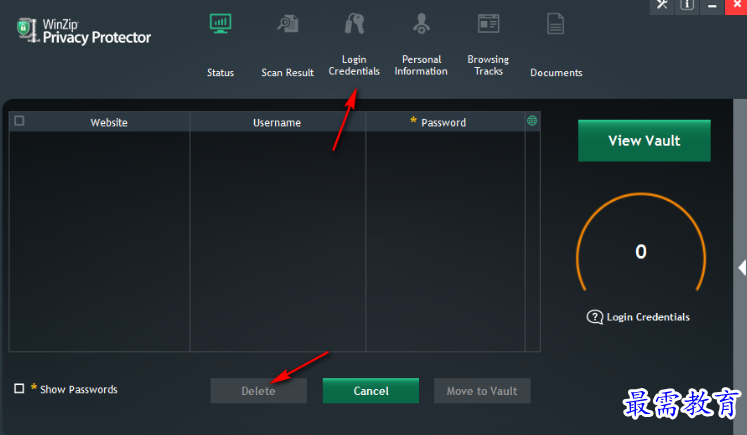Click the Delete button
Screen dimensions: 747x435
[x=258, y=391]
